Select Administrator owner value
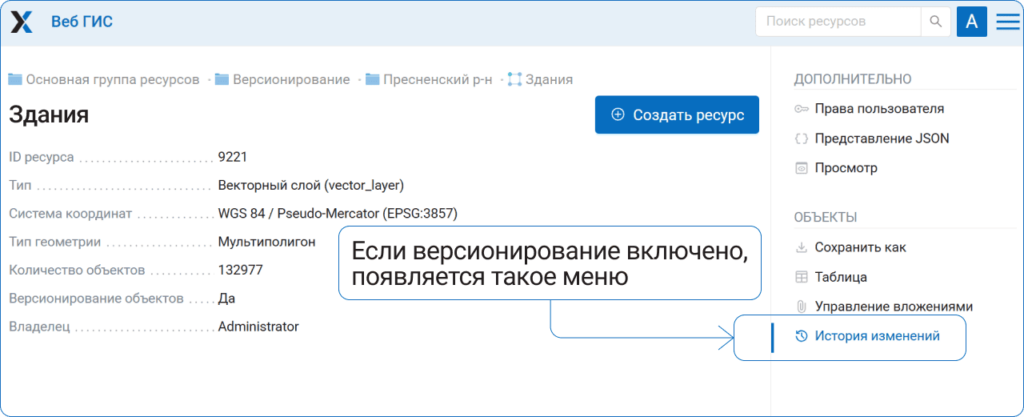Screen dimensions: 1024x417 pos(258,326)
